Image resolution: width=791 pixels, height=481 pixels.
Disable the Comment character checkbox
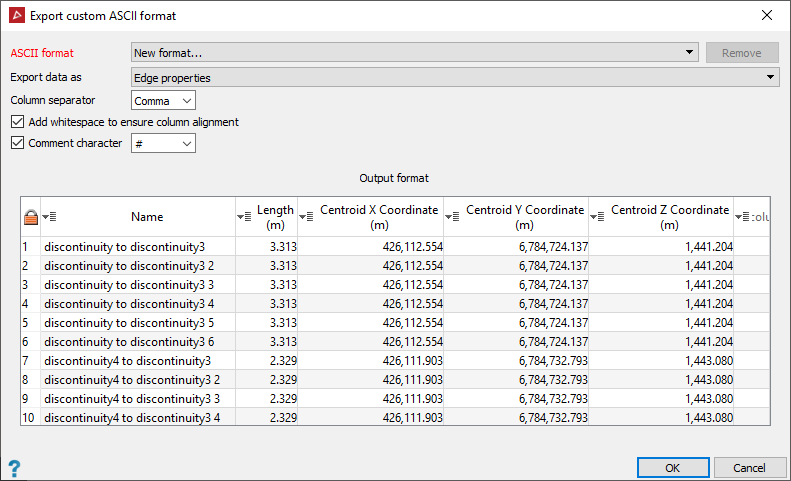pyautogui.click(x=17, y=143)
